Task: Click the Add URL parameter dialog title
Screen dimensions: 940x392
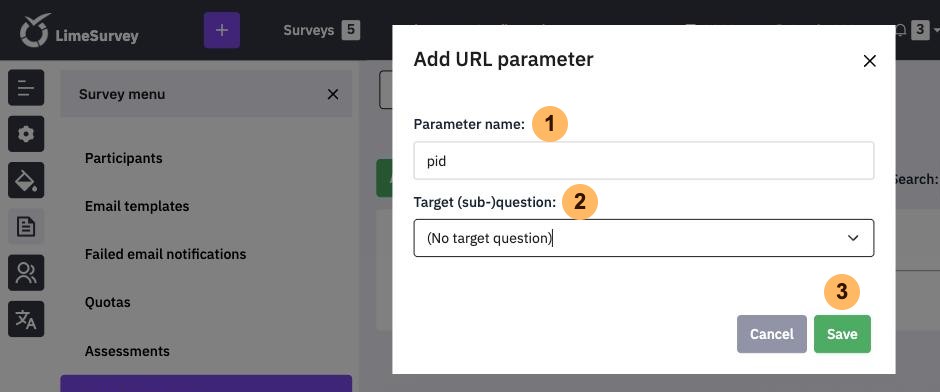Action: [x=503, y=59]
